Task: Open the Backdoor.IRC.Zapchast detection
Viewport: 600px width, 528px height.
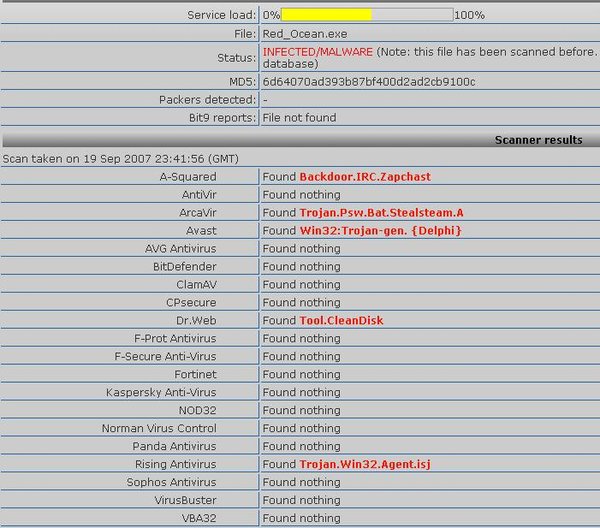Action: click(364, 177)
